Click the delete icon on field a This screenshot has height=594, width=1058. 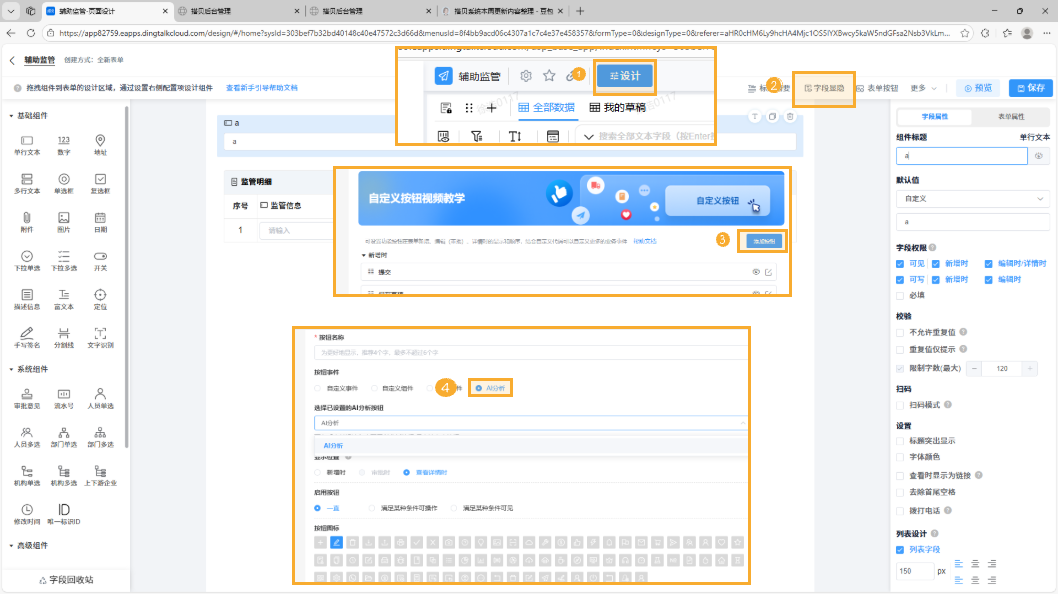point(790,118)
